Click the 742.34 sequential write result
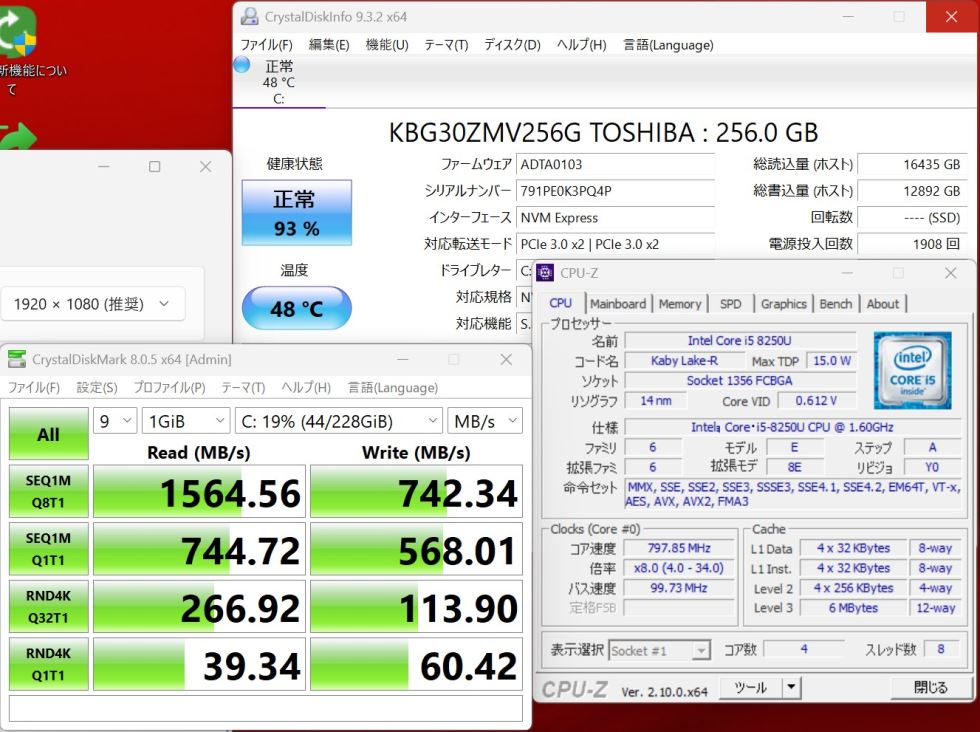This screenshot has width=980, height=732. point(416,491)
